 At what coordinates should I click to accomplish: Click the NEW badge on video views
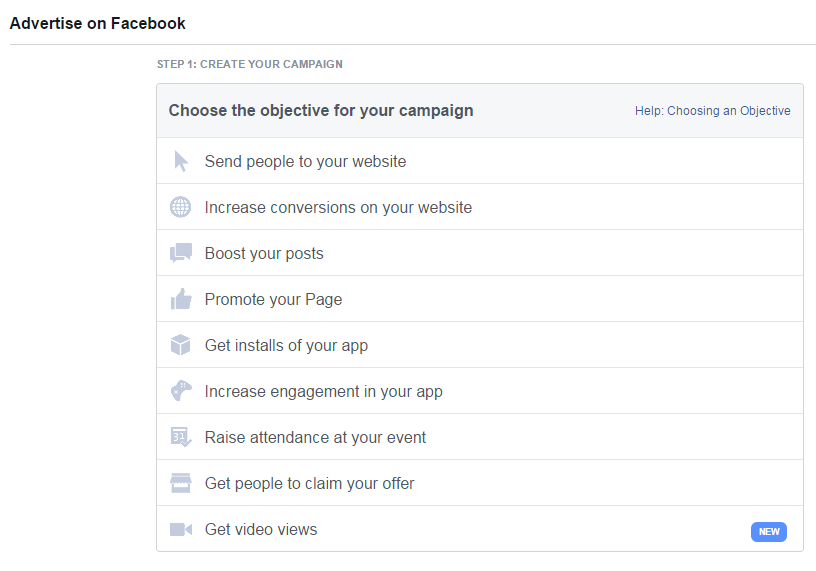[768, 531]
